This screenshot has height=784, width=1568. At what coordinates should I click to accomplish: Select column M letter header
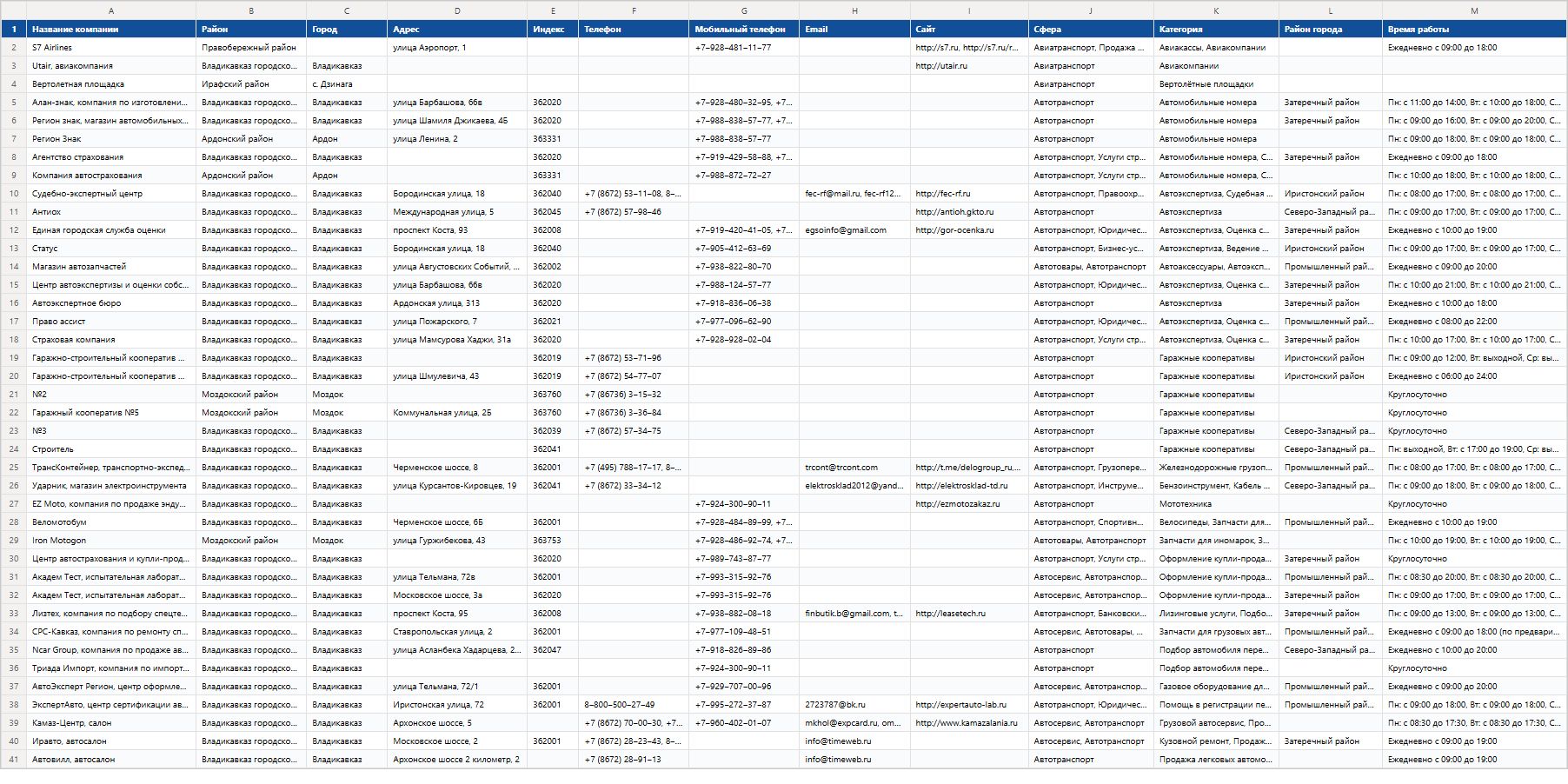pyautogui.click(x=1474, y=10)
